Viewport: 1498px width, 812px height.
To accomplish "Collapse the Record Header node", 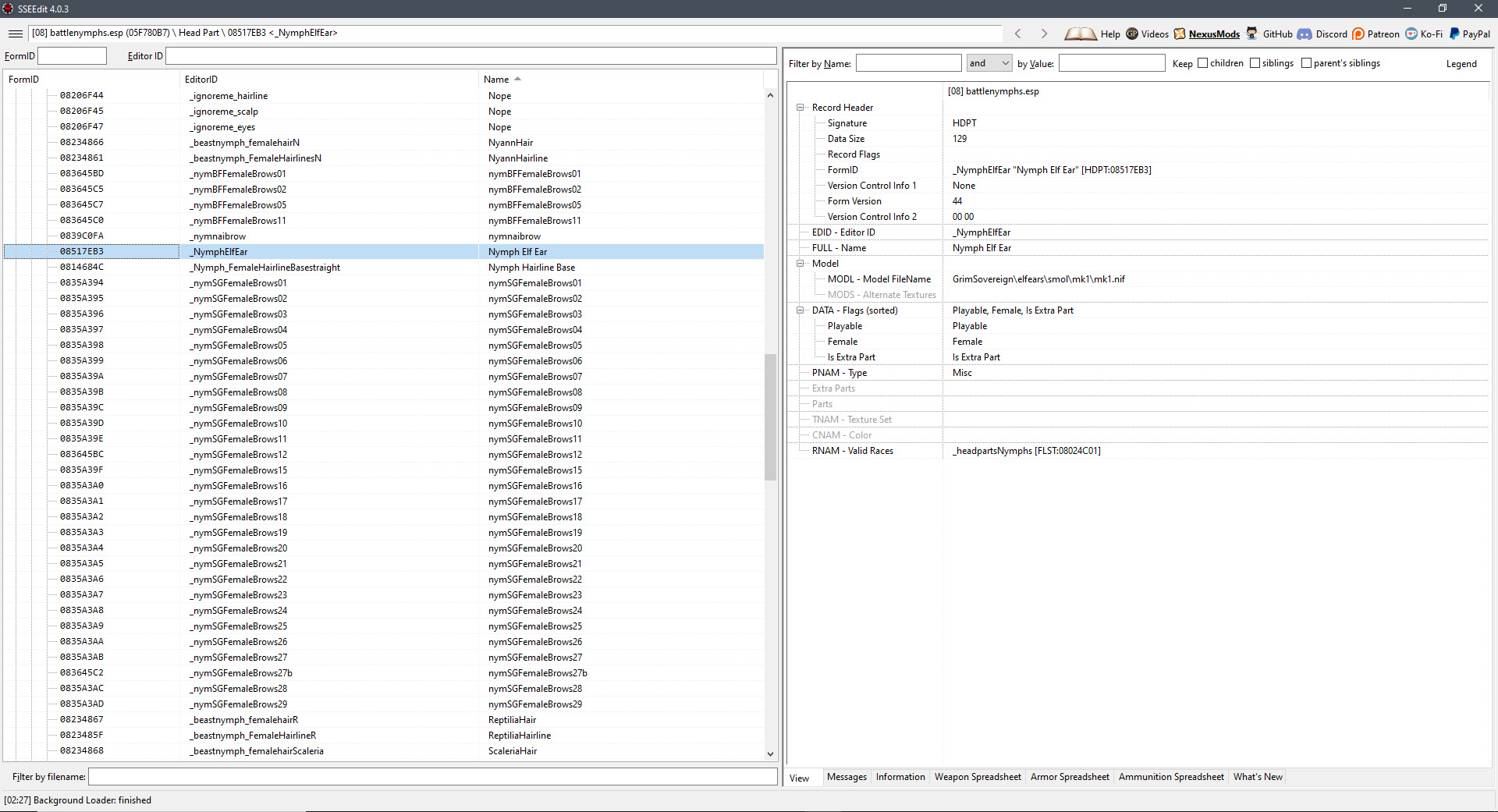I will click(800, 108).
